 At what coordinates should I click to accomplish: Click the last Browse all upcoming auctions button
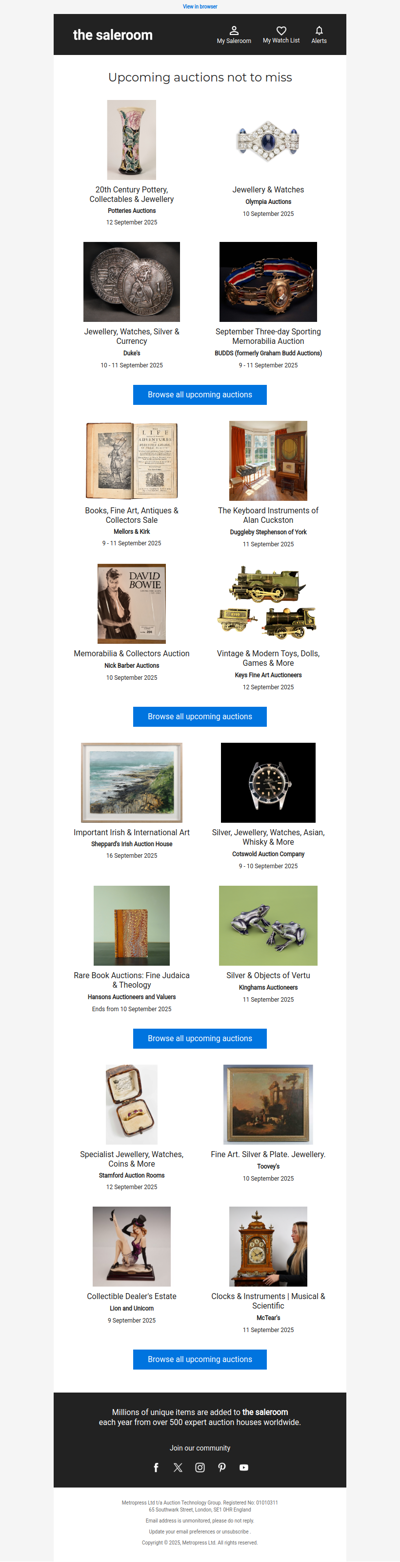pyautogui.click(x=200, y=1359)
